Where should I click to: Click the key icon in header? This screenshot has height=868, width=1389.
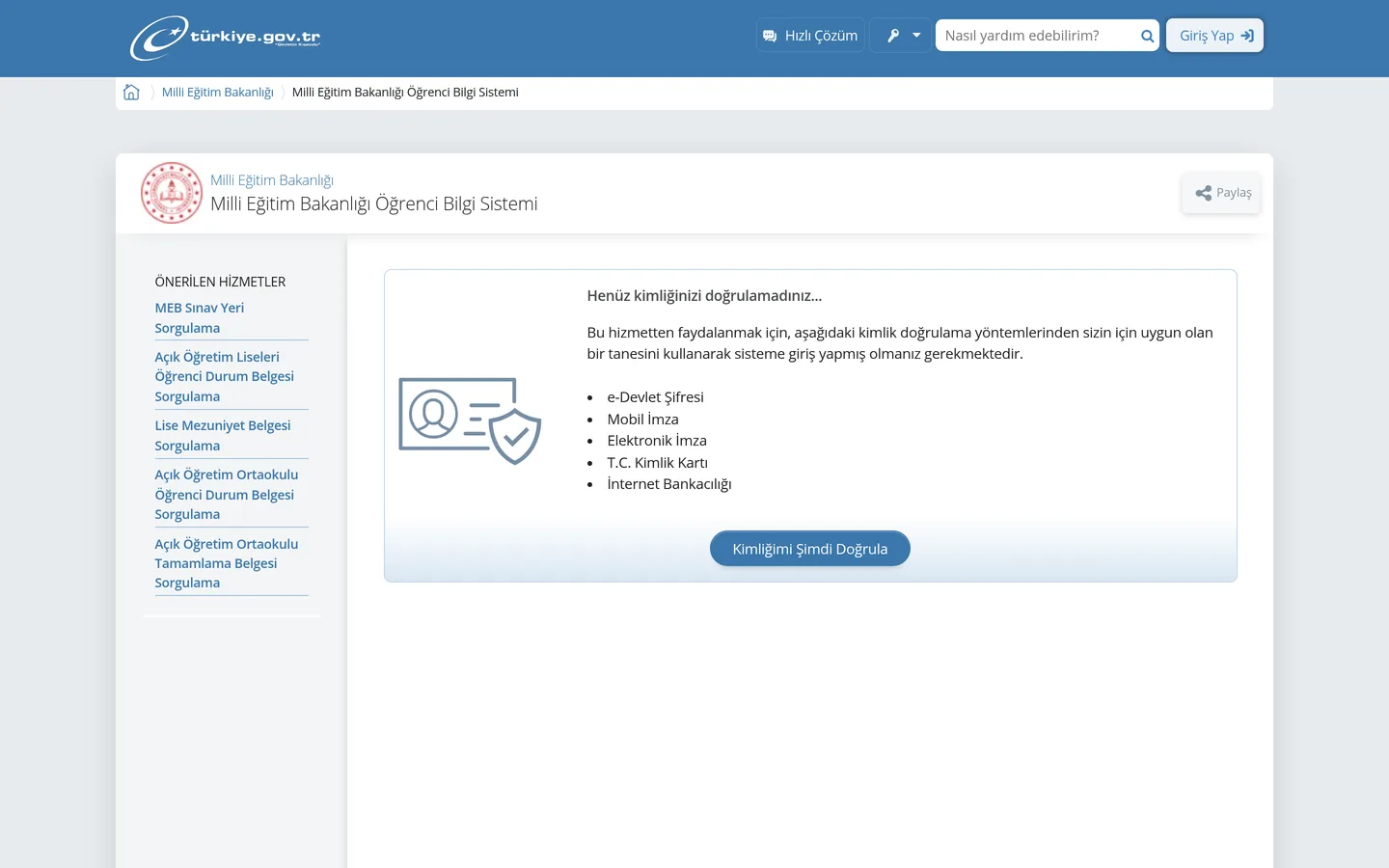(x=893, y=36)
